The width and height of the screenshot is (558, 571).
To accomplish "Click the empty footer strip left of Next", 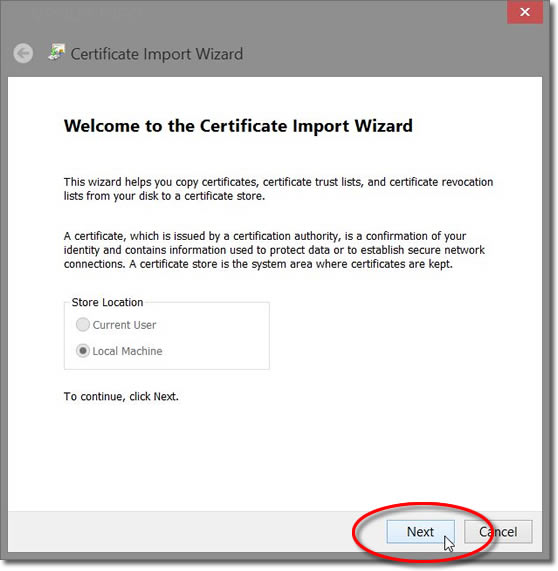I will (x=182, y=532).
